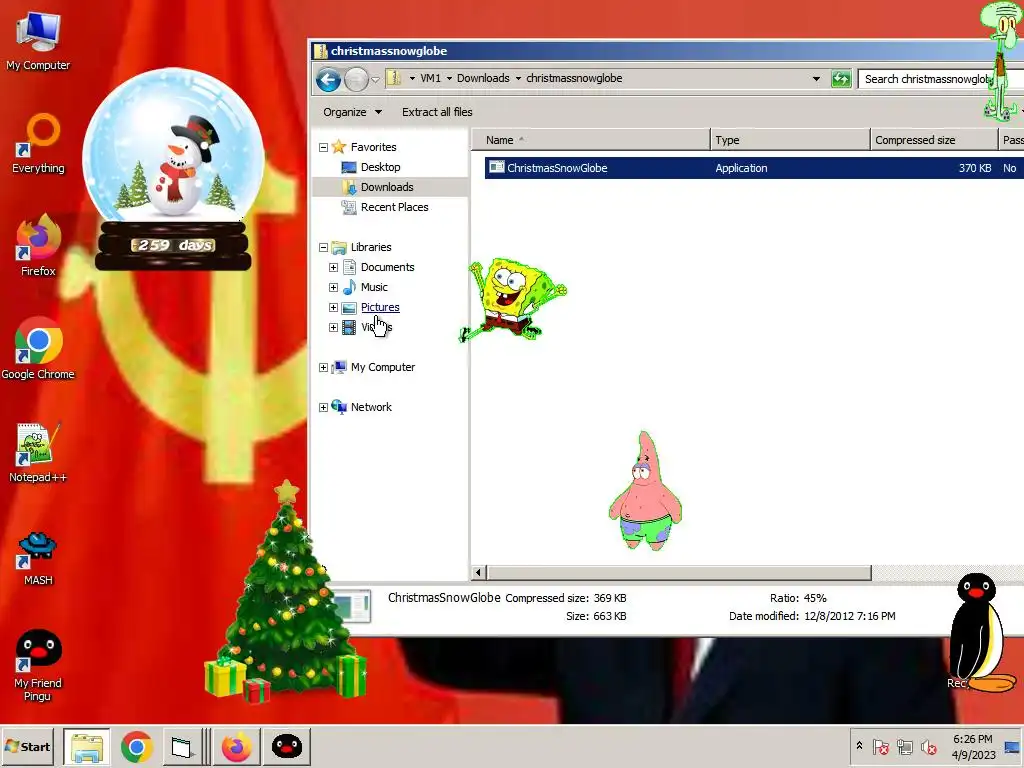Expand the Music library node
The height and width of the screenshot is (768, 1024).
[x=334, y=287]
